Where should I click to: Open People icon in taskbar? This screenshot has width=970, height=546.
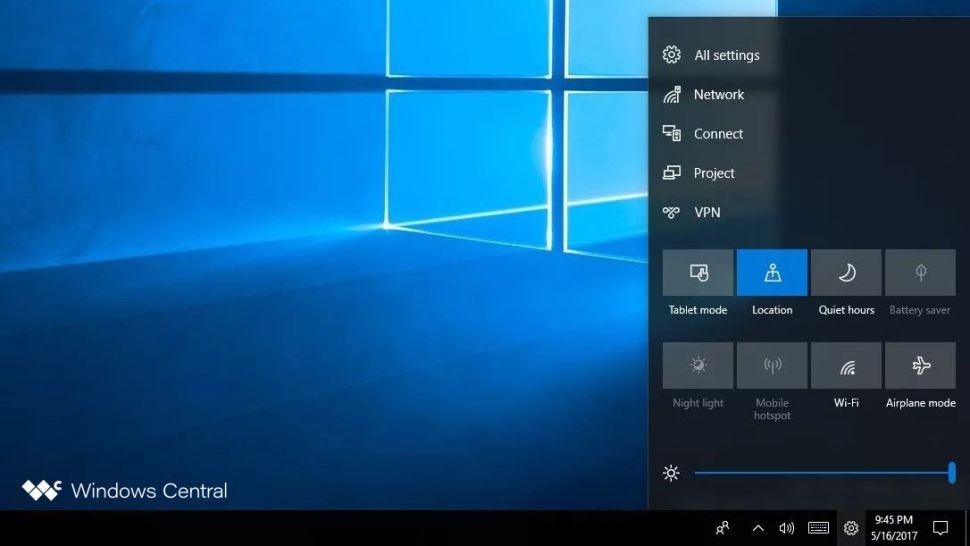(x=722, y=528)
